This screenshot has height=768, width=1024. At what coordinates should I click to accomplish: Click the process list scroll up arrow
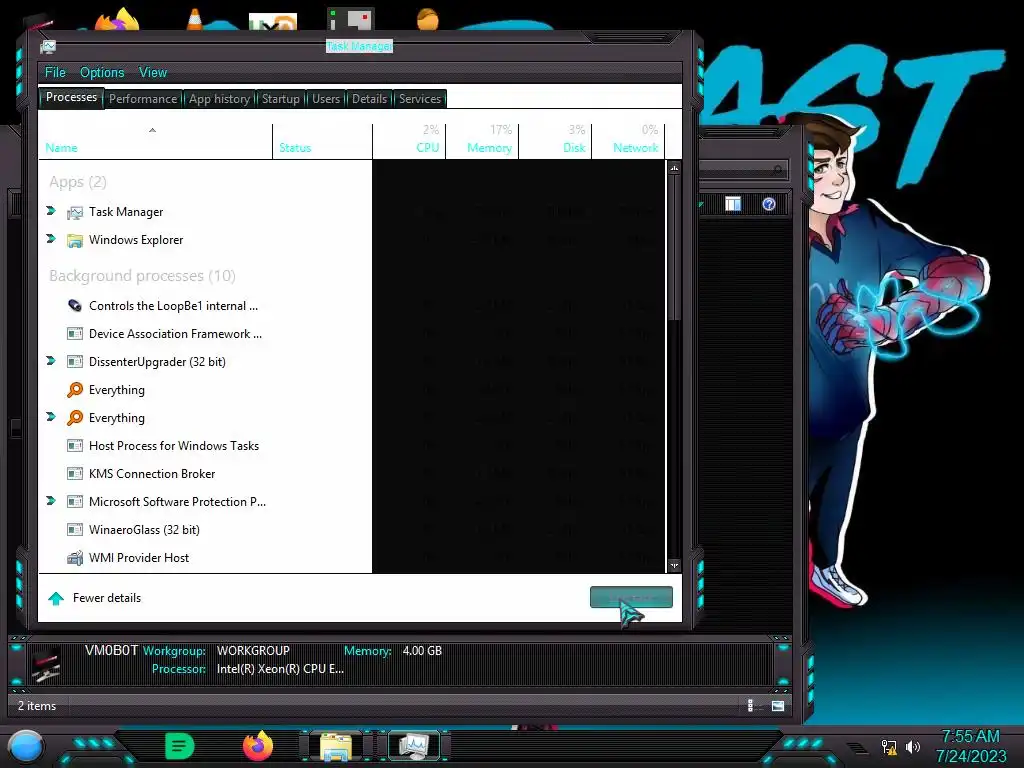point(674,168)
